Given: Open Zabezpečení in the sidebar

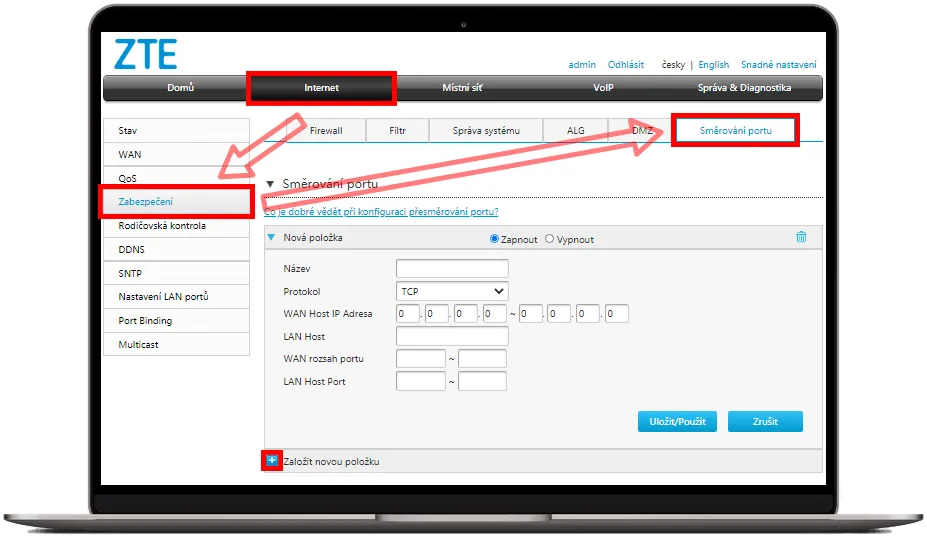Looking at the screenshot, I should click(176, 202).
